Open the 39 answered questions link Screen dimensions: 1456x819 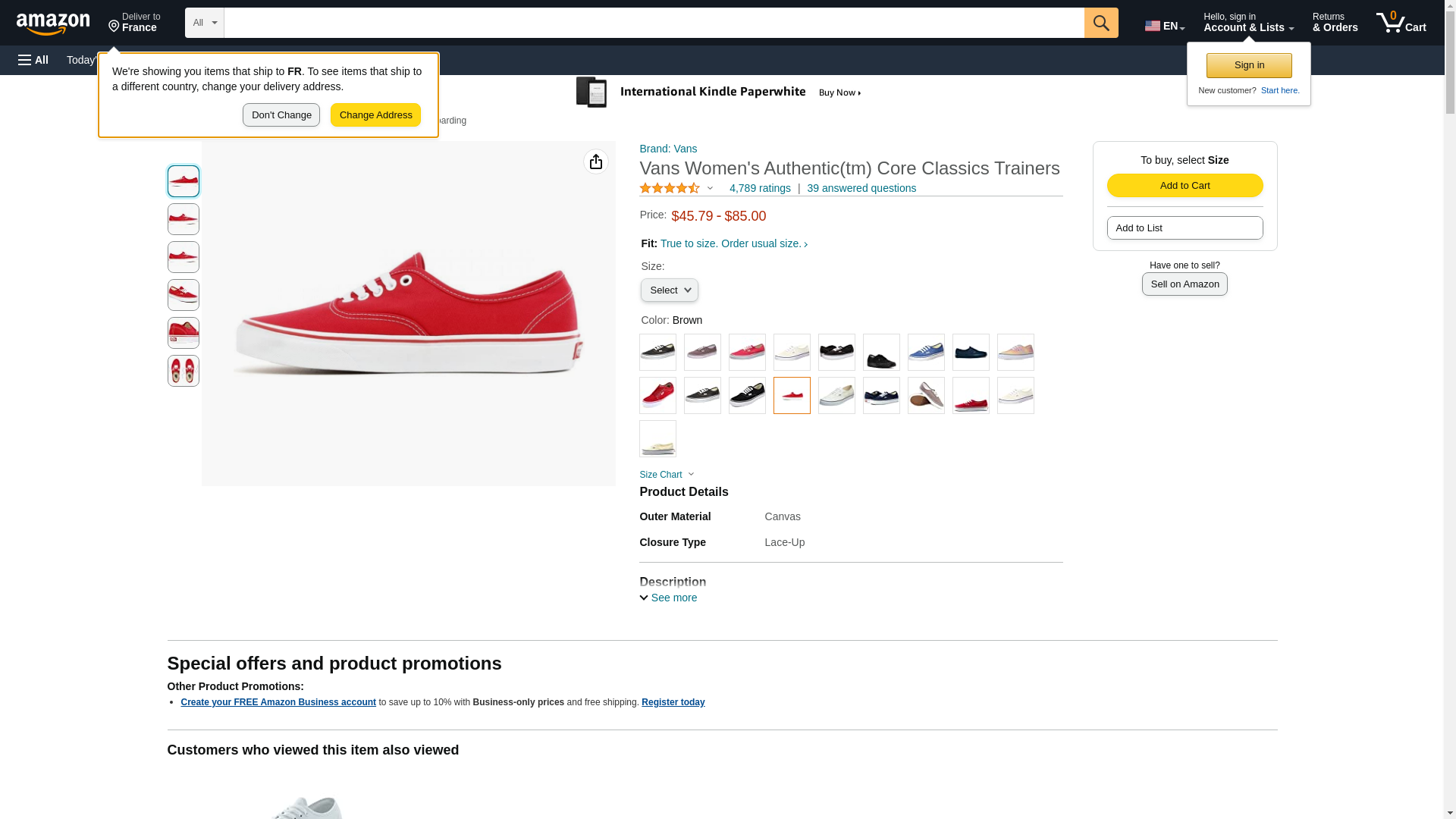[861, 188]
